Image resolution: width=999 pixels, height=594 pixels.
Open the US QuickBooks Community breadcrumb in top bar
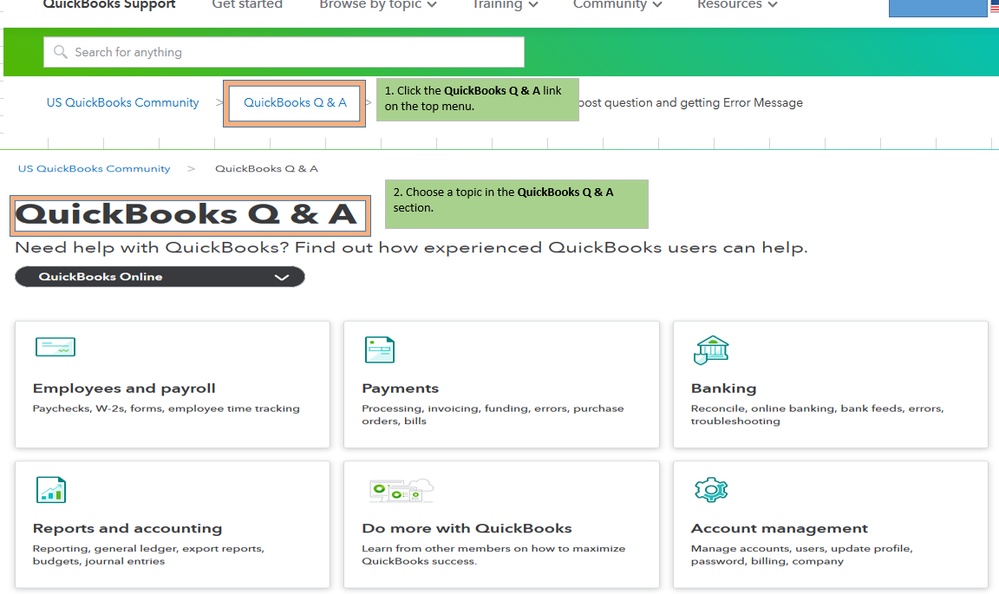click(122, 103)
